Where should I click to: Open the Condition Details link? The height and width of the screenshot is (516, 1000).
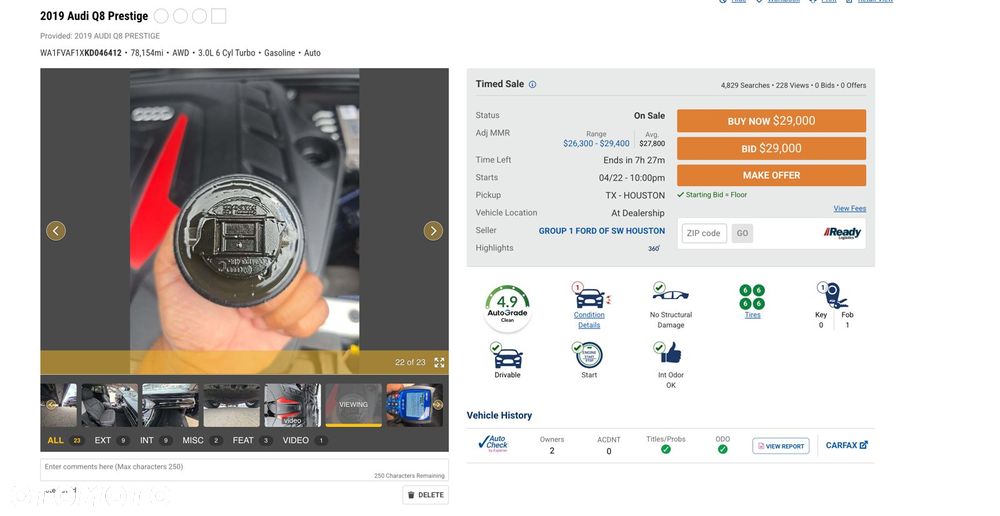(x=589, y=320)
